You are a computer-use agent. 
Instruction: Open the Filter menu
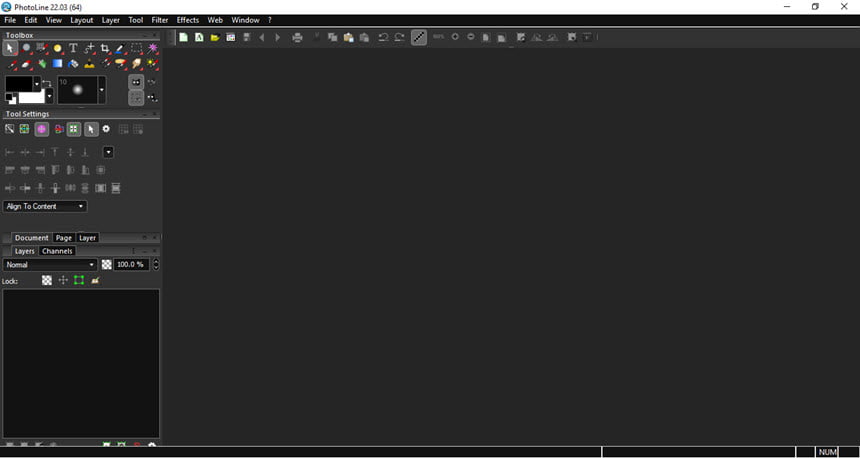tap(160, 20)
